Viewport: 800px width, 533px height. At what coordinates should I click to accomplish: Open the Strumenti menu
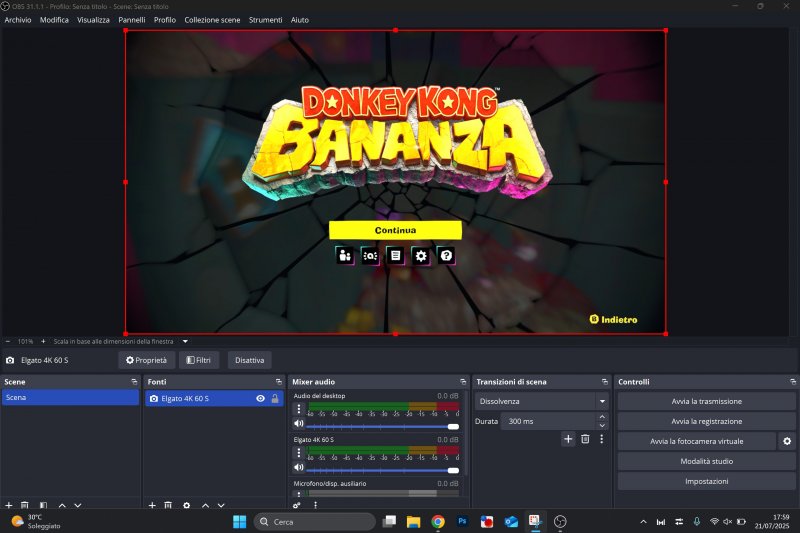pos(265,20)
